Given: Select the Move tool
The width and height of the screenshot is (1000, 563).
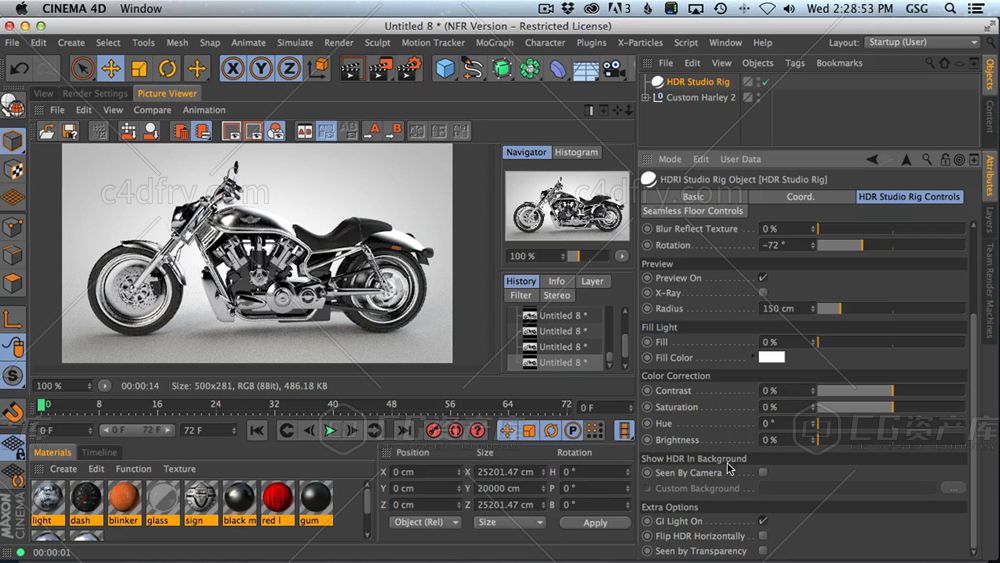Looking at the screenshot, I should click(x=111, y=68).
